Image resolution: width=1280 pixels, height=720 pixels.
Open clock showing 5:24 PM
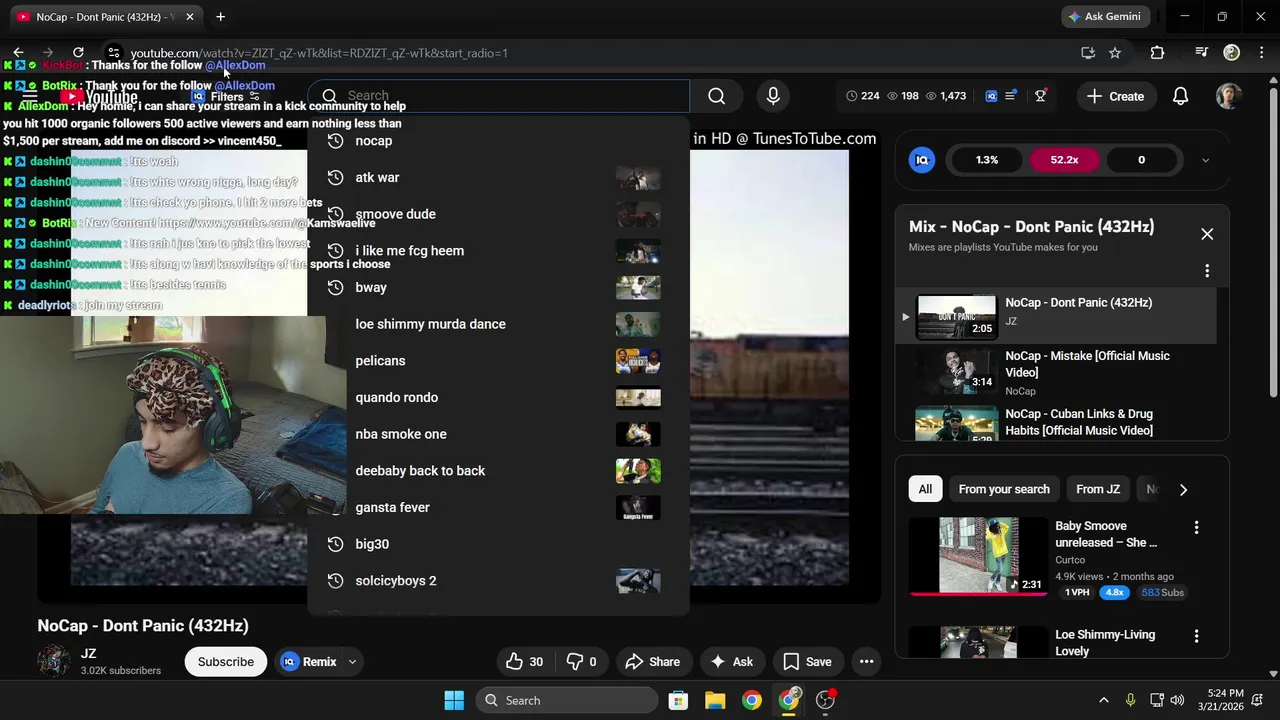pyautogui.click(x=1225, y=700)
